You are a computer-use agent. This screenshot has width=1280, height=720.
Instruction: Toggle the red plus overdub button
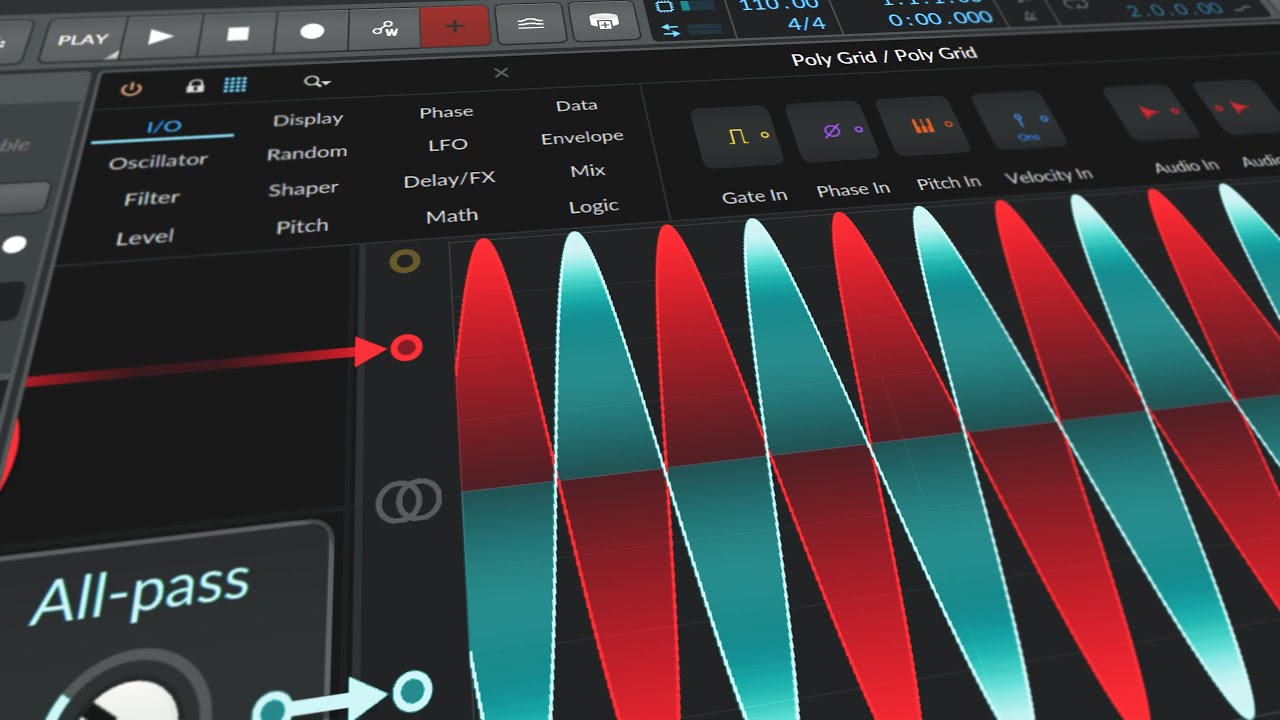[x=455, y=26]
